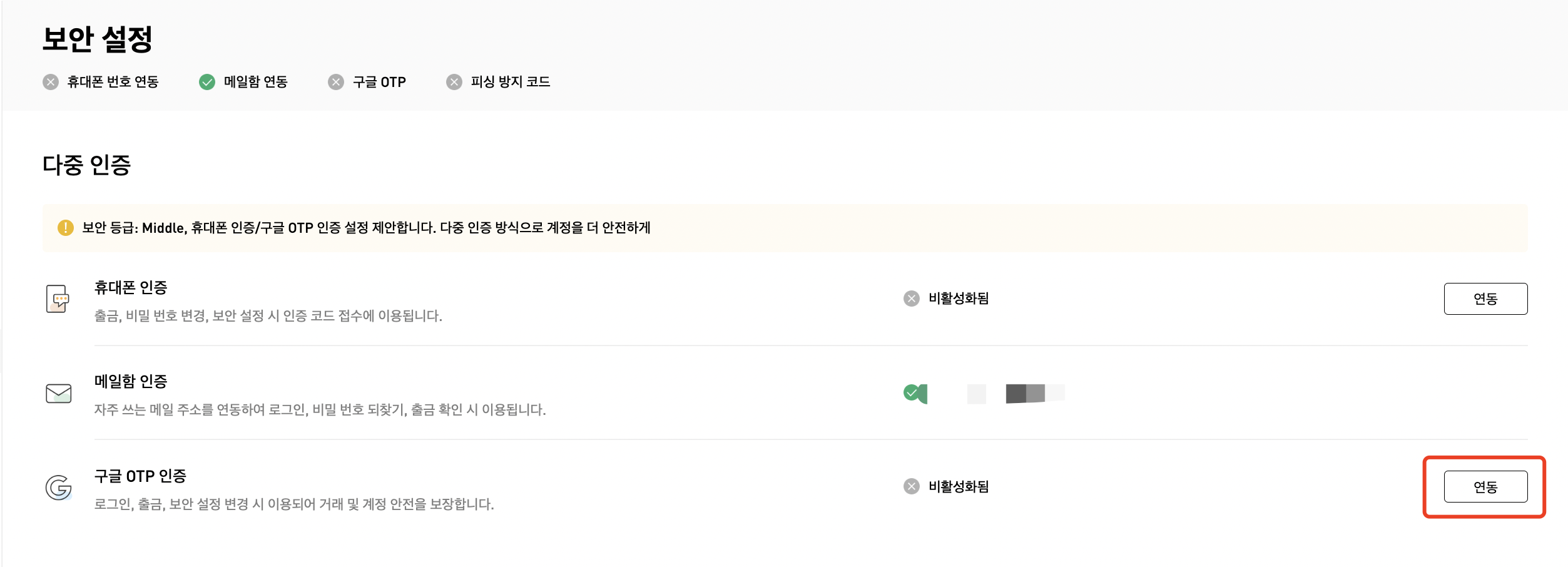Click the phone verification icon
This screenshot has width=1568, height=567.
pyautogui.click(x=58, y=299)
